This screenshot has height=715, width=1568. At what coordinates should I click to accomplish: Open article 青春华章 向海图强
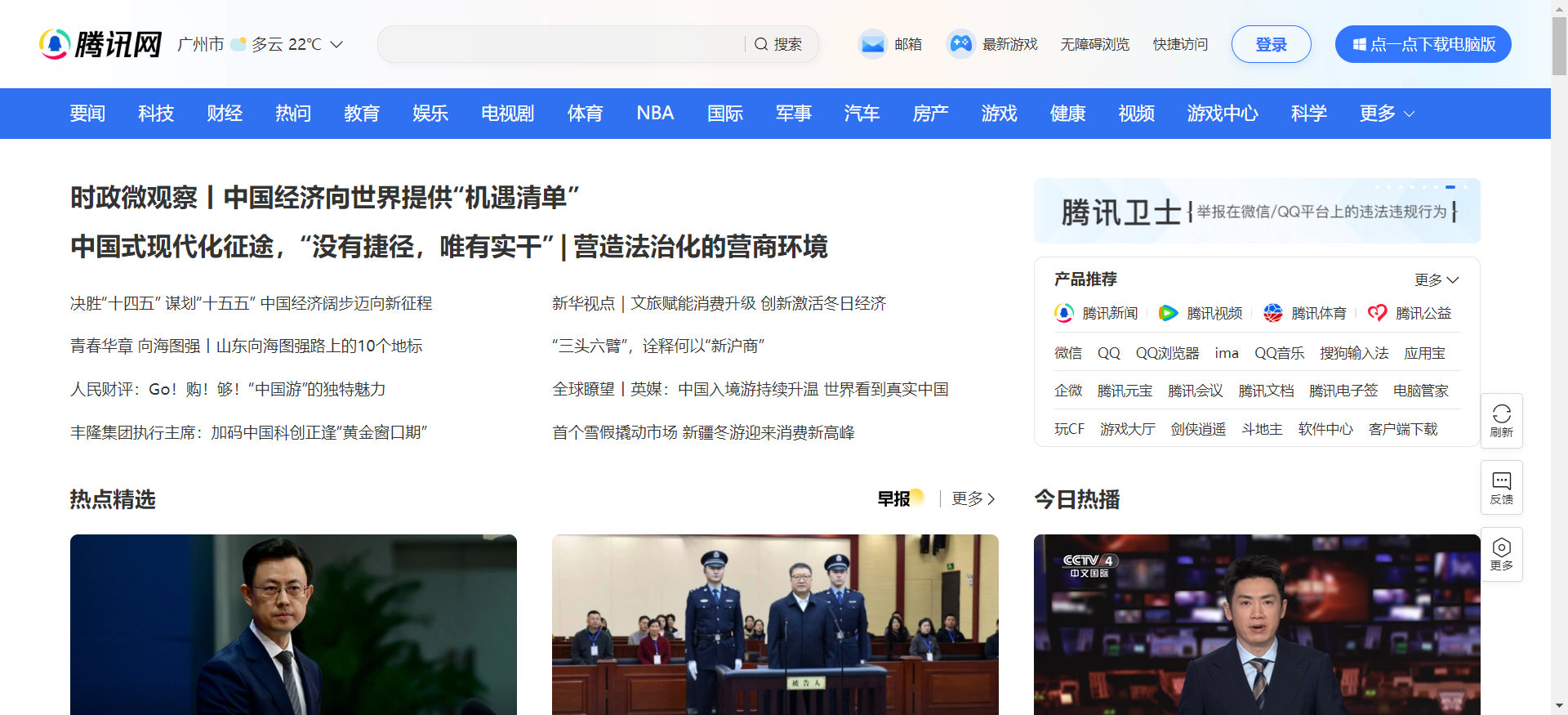pyautogui.click(x=247, y=346)
